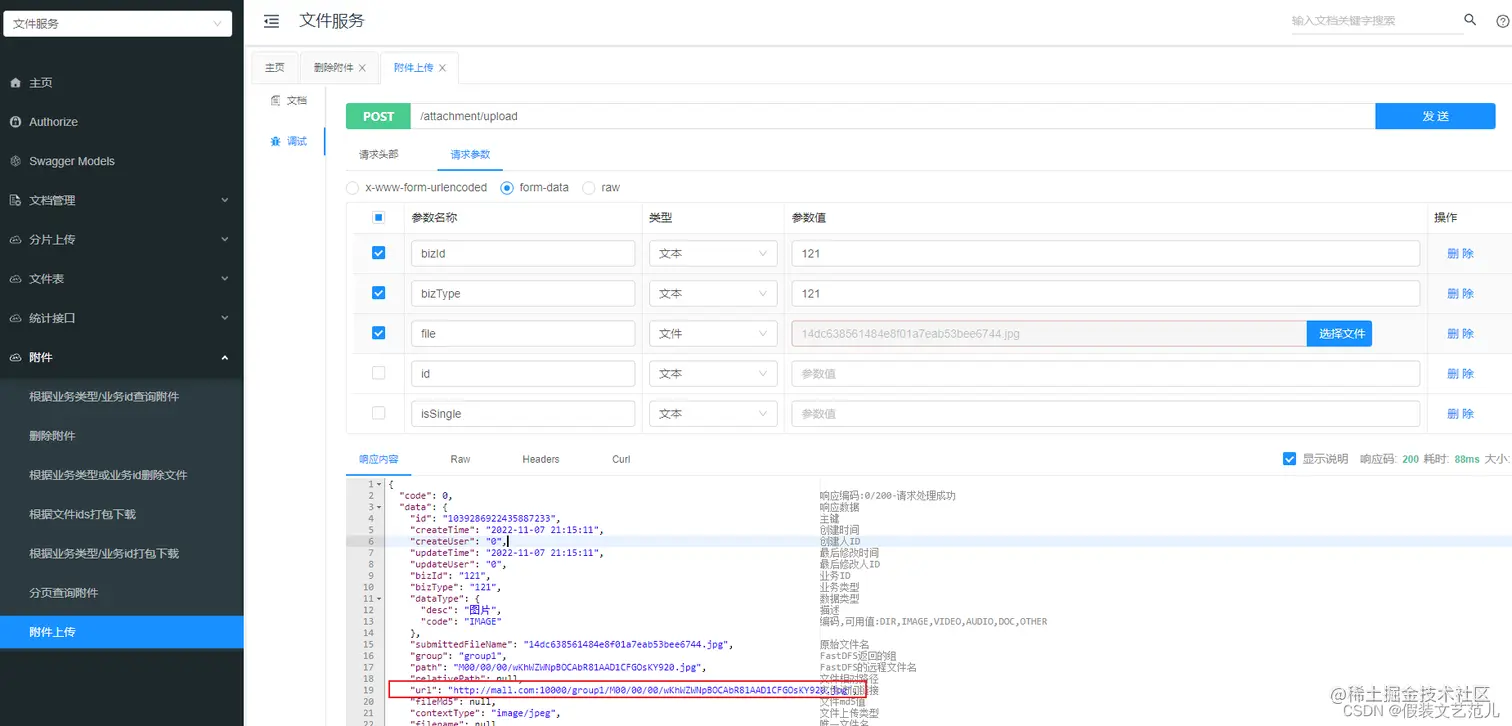This screenshot has height=726, width=1512.
Task: Toggle the select-all parameters checkbox
Action: [x=378, y=217]
